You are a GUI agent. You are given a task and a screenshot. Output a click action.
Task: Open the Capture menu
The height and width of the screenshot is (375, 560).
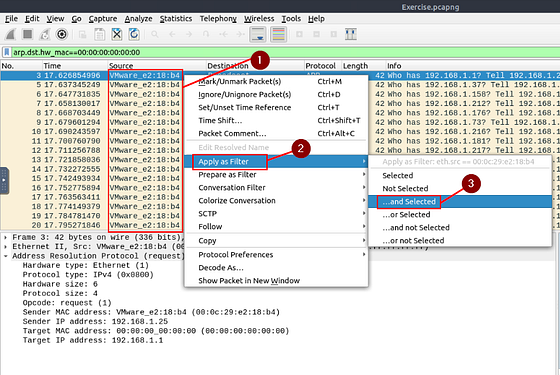click(x=103, y=19)
